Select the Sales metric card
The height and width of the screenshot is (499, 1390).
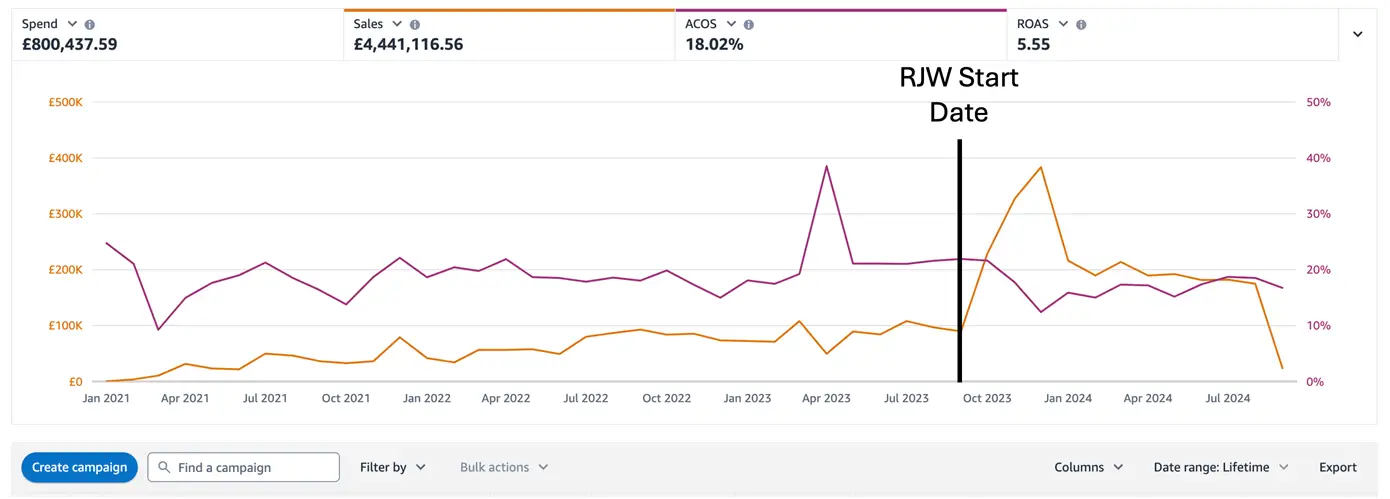click(508, 36)
